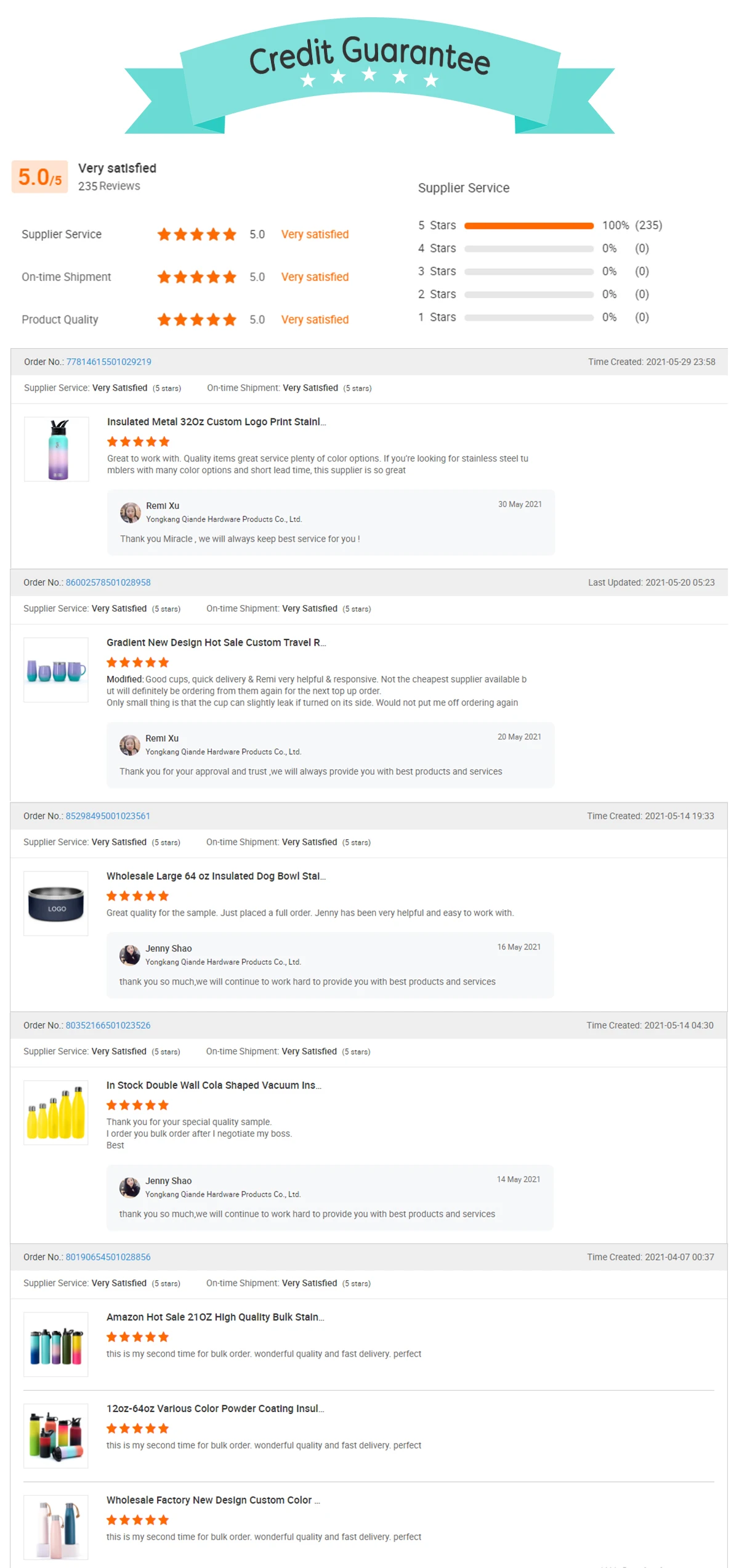
Task: Click Jenny Shao's avatar on 16 May reply
Action: [x=129, y=955]
